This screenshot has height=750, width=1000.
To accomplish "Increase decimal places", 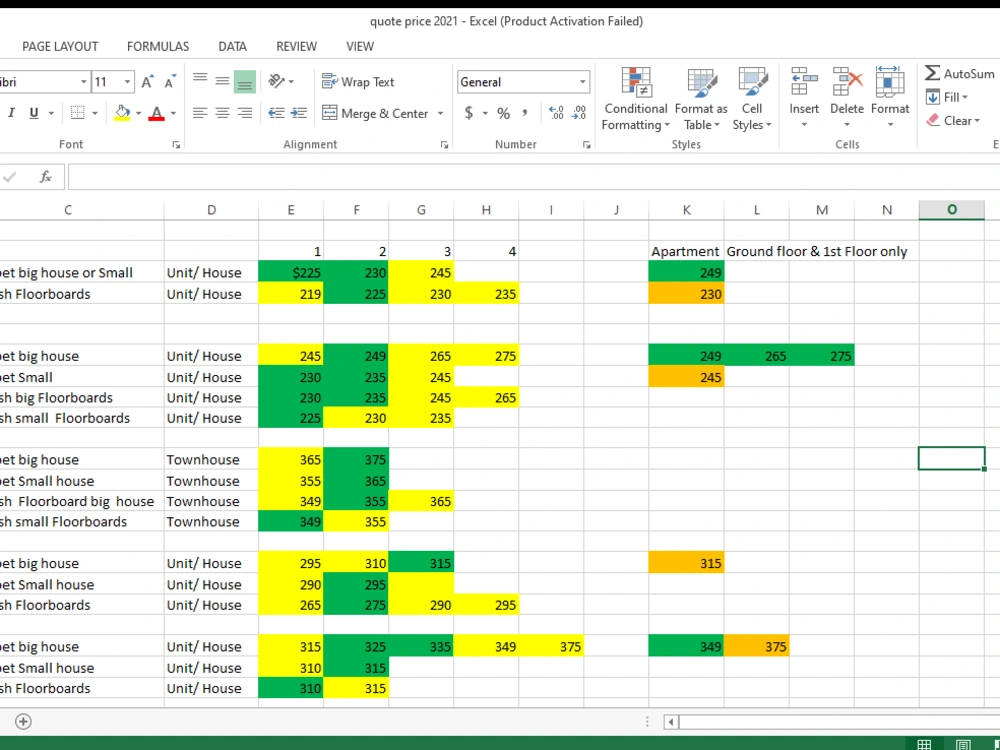I will tap(555, 113).
